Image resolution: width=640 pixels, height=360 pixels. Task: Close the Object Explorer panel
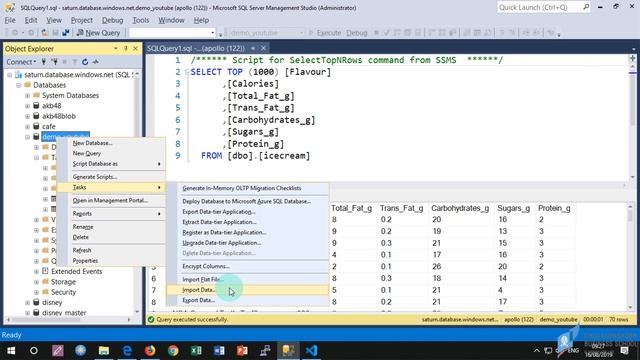(x=136, y=49)
